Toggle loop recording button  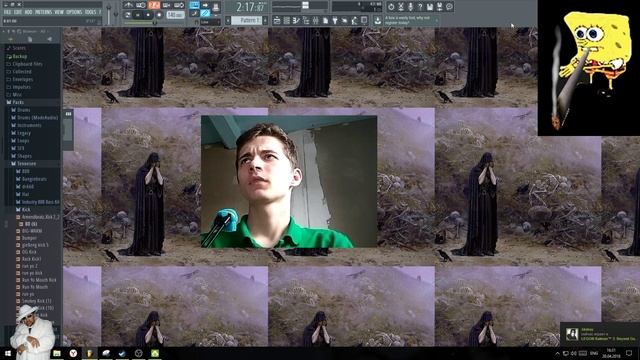[x=179, y=5]
